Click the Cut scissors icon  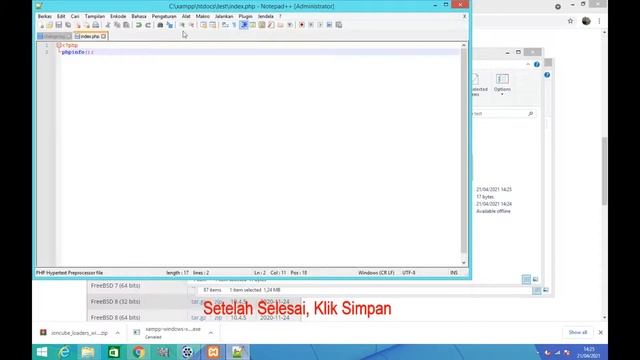(108, 25)
